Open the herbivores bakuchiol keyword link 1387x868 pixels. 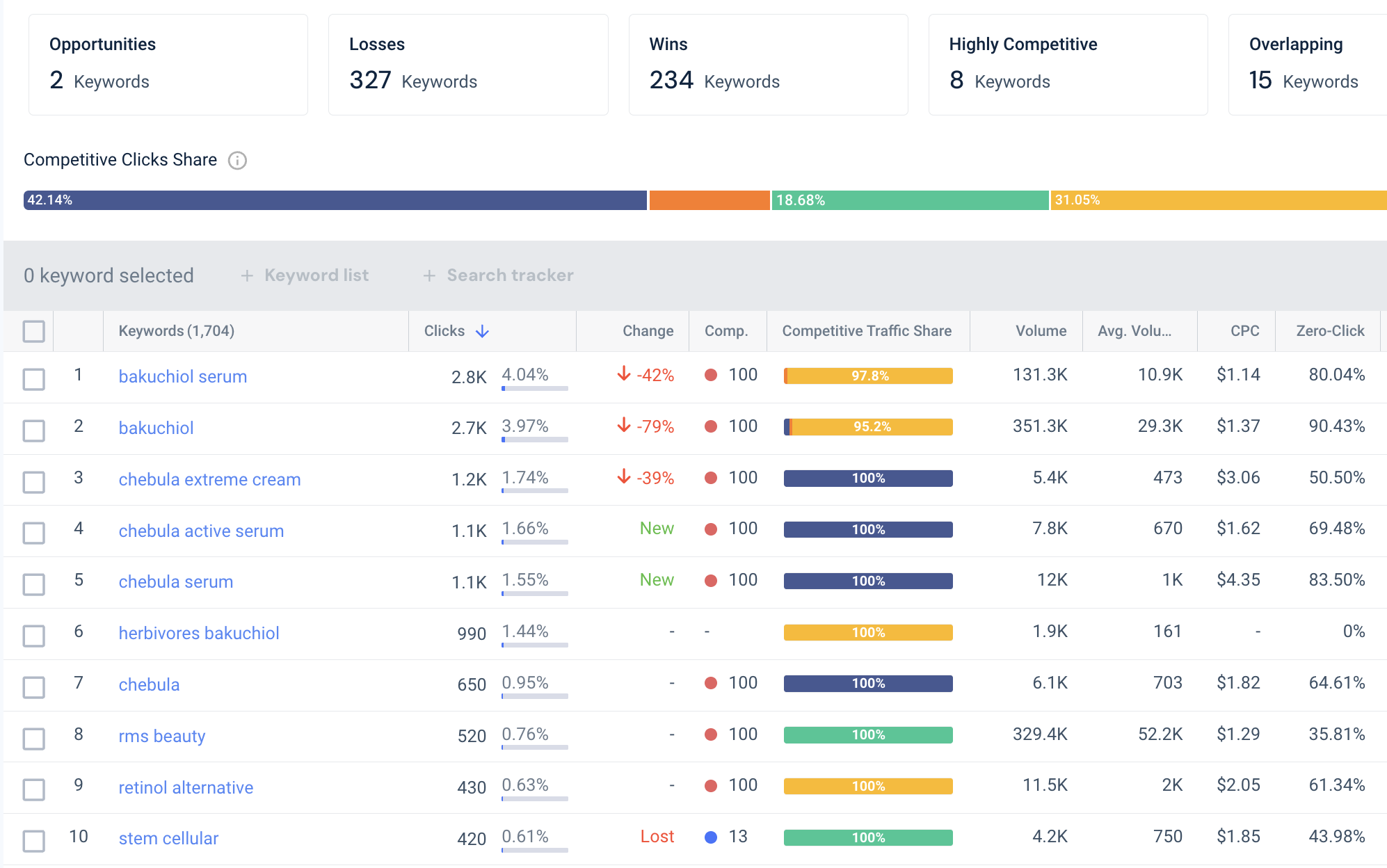tap(199, 633)
